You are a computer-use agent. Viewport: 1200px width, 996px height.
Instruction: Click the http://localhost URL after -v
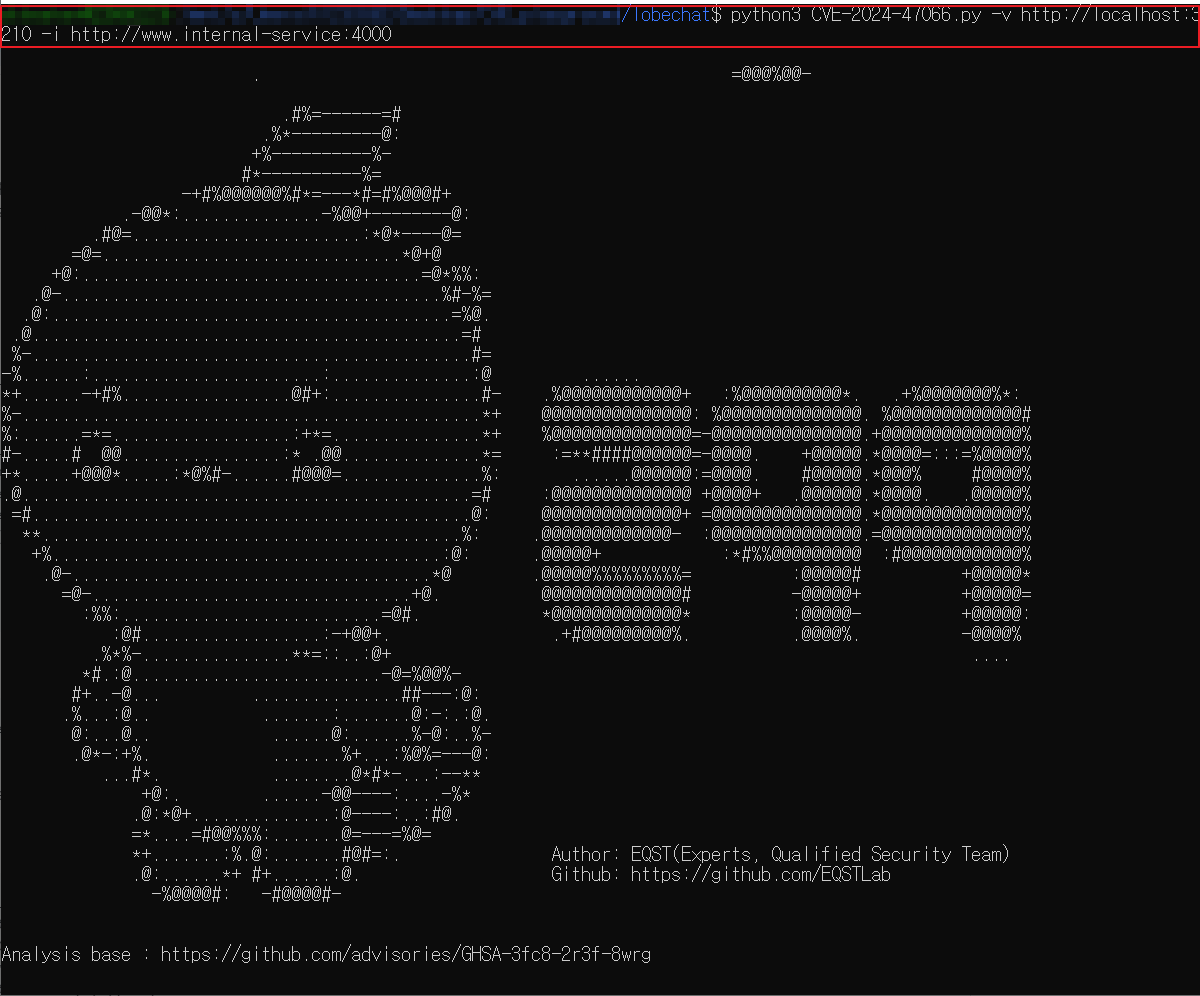pos(1105,15)
